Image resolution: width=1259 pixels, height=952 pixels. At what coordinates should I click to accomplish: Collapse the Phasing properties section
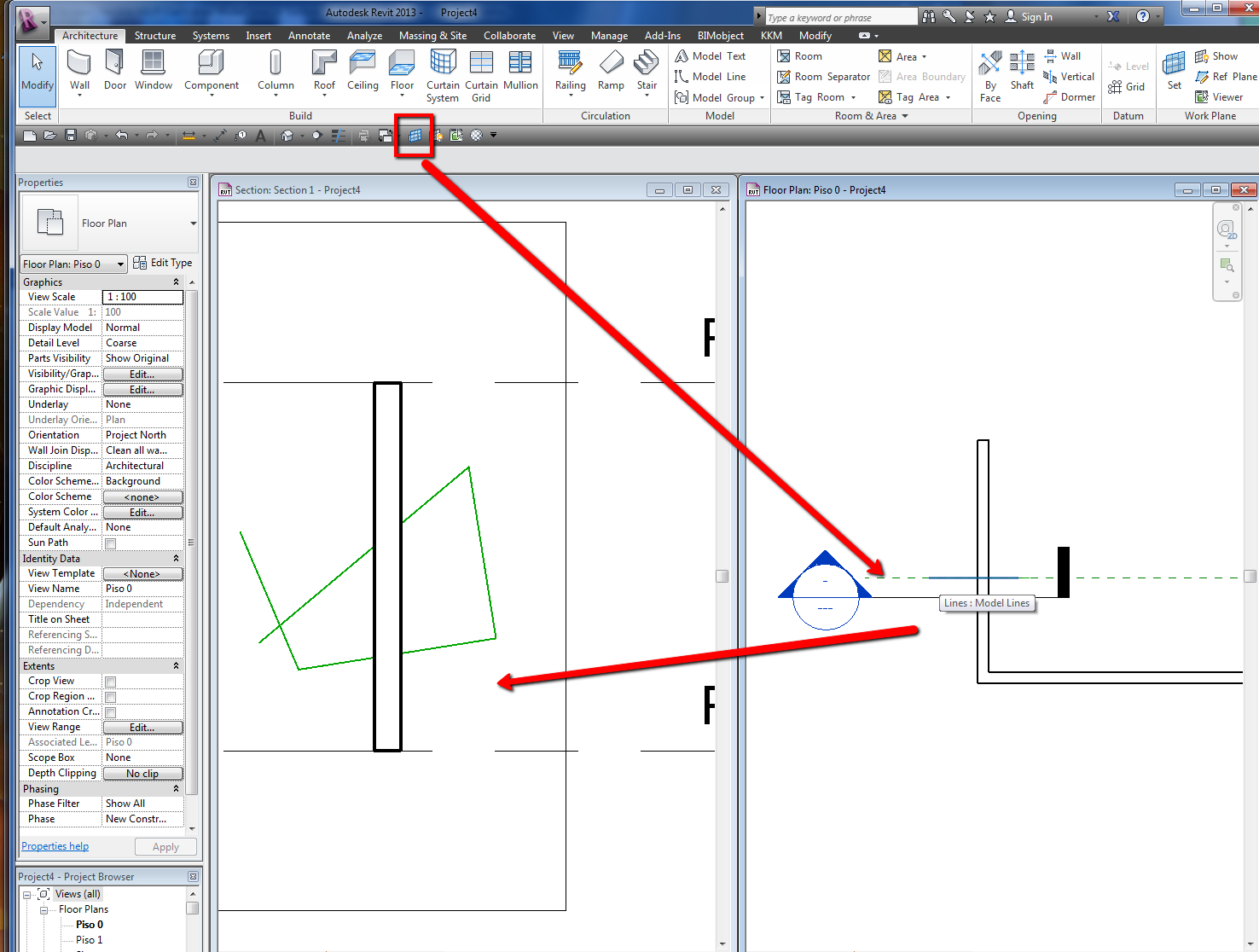[x=177, y=789]
